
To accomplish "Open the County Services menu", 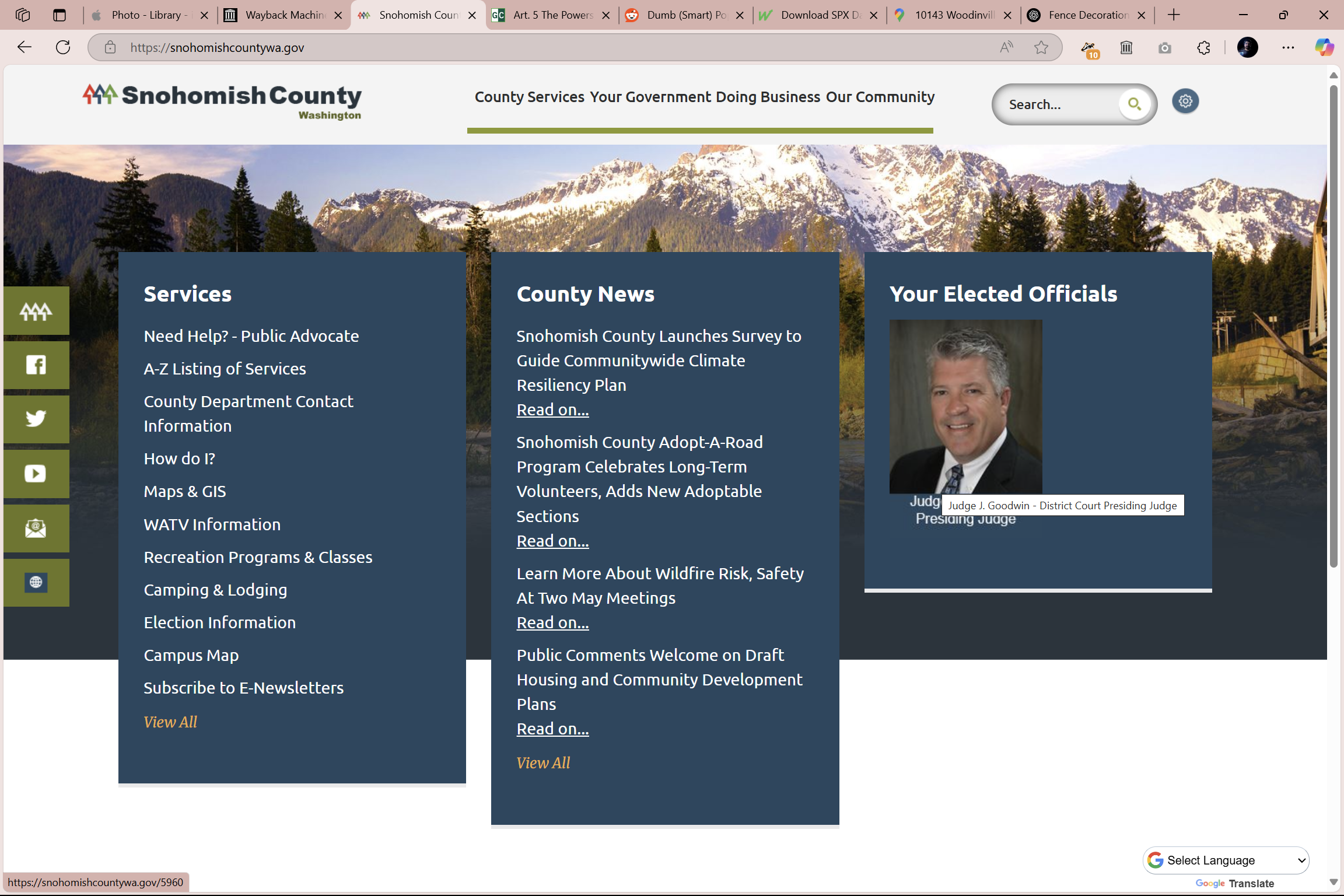I will coord(529,97).
